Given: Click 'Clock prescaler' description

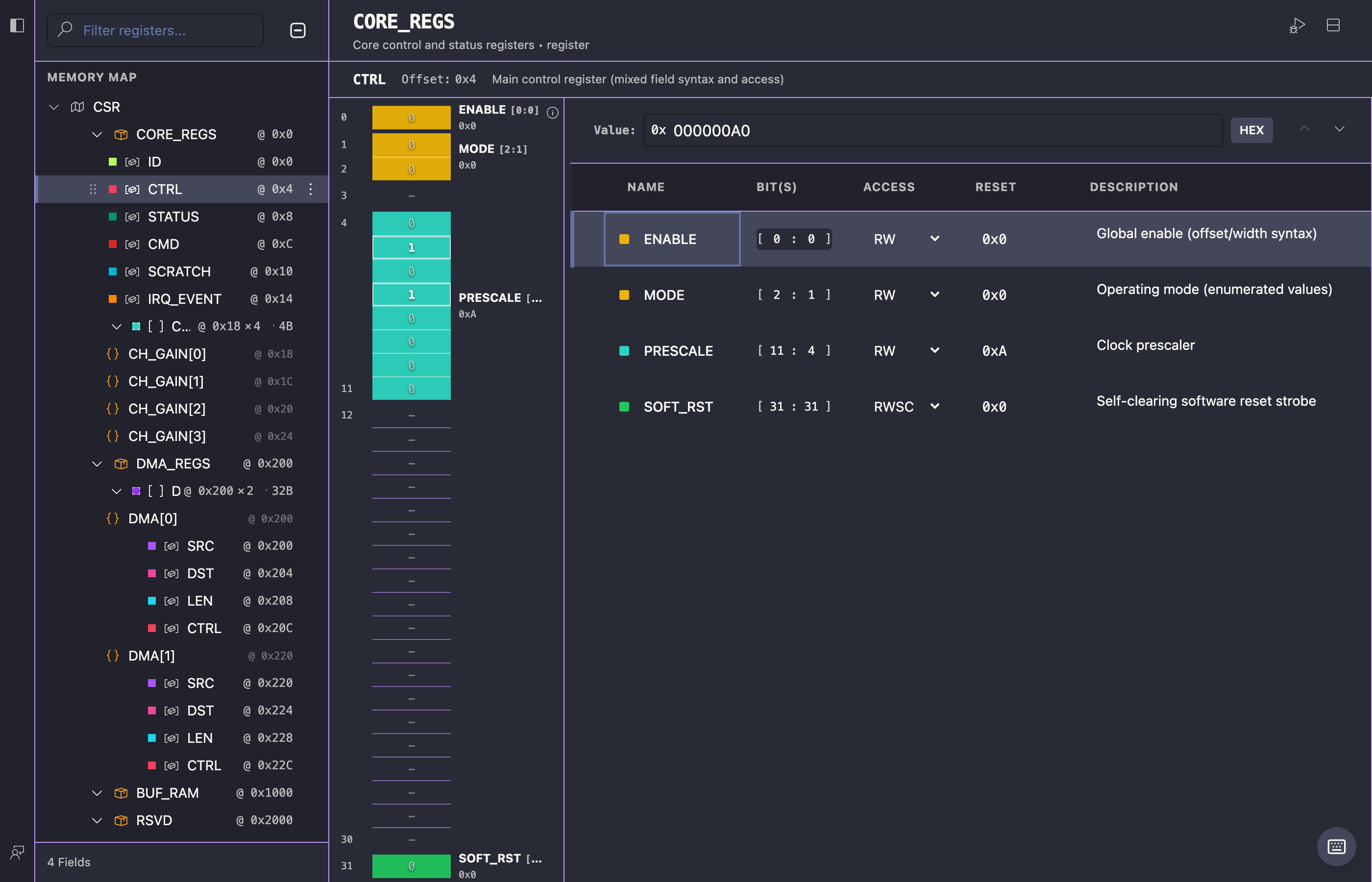Looking at the screenshot, I should (x=1145, y=345).
